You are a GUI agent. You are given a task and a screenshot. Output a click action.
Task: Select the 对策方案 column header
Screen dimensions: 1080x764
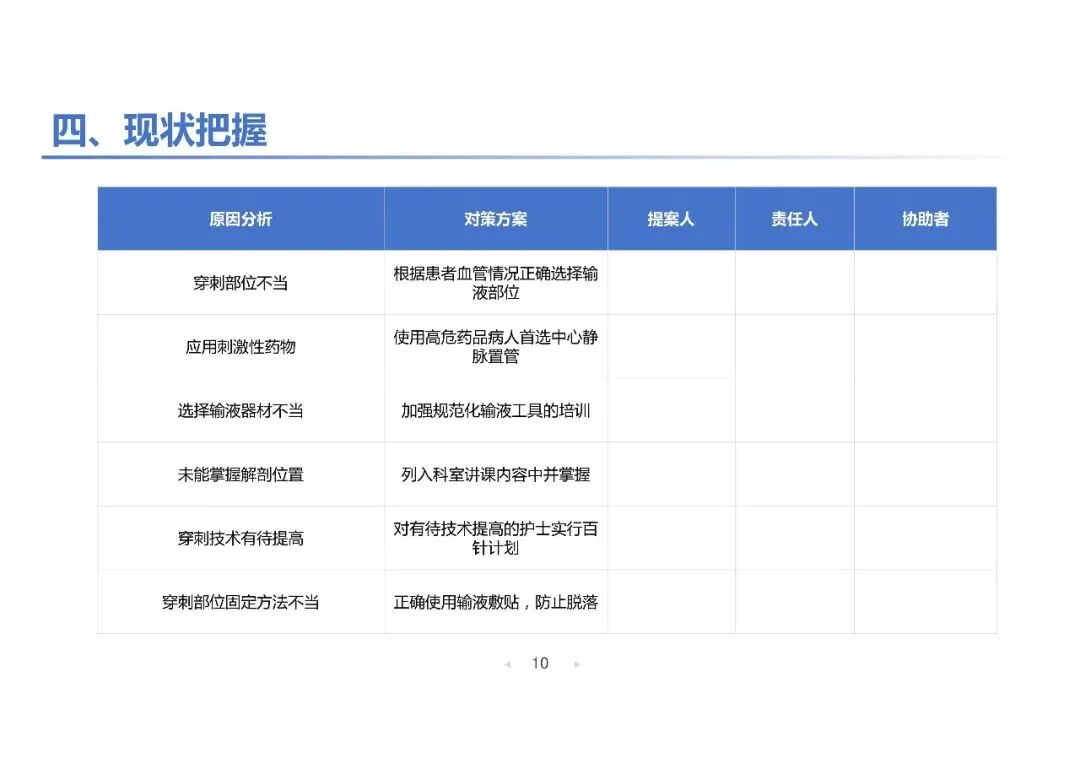click(496, 218)
